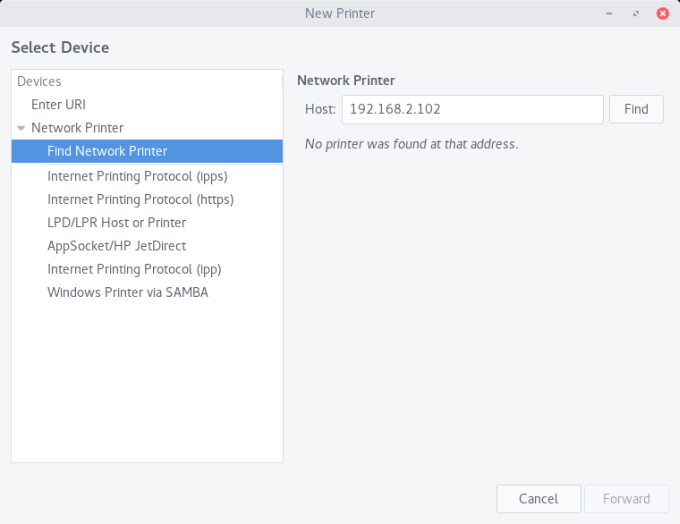
Task: Choose Internet Printing Protocol (ipp)
Action: pos(134,269)
